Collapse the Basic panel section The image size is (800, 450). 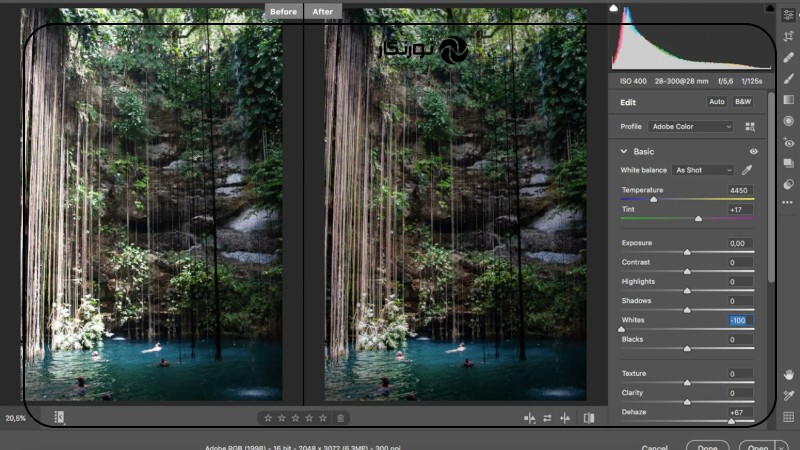click(x=624, y=152)
